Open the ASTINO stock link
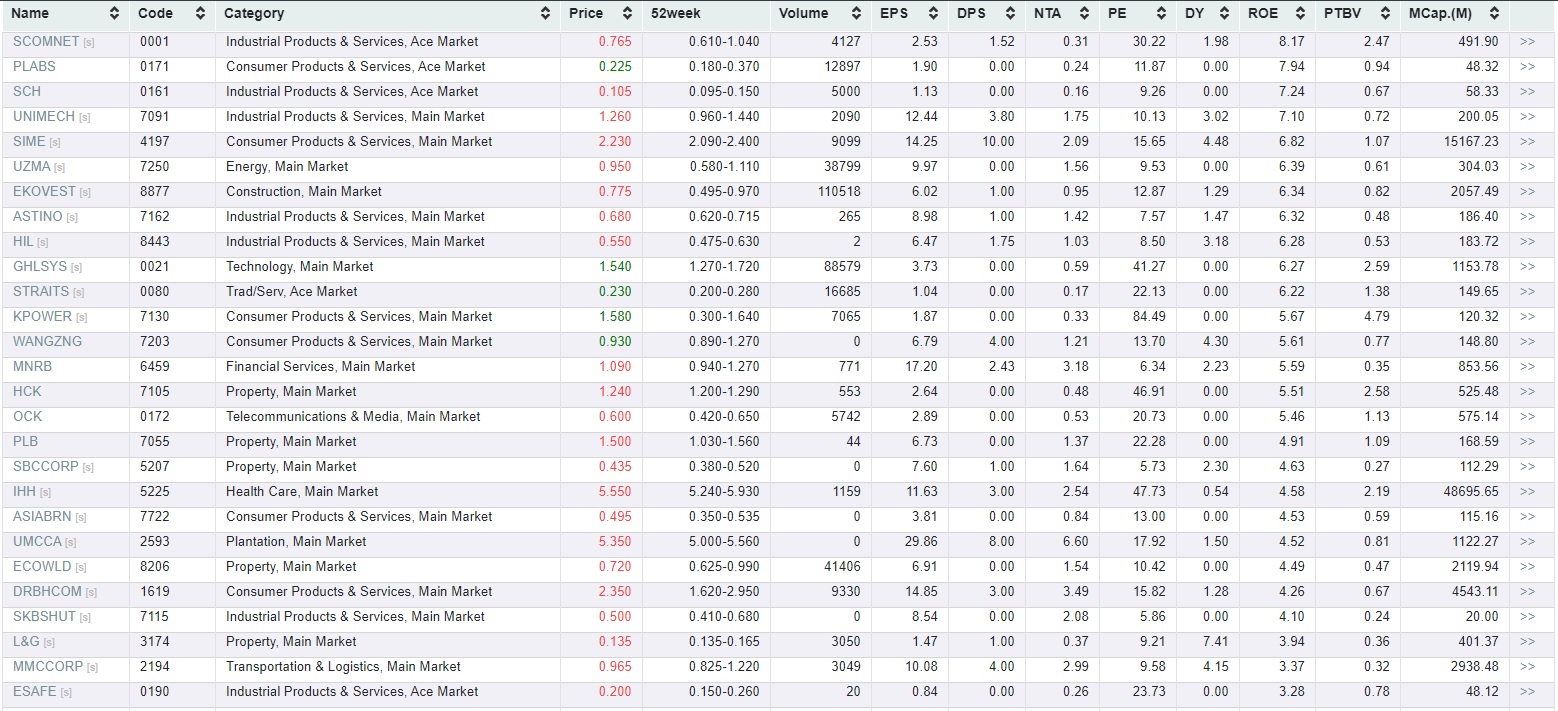 (x=38, y=217)
